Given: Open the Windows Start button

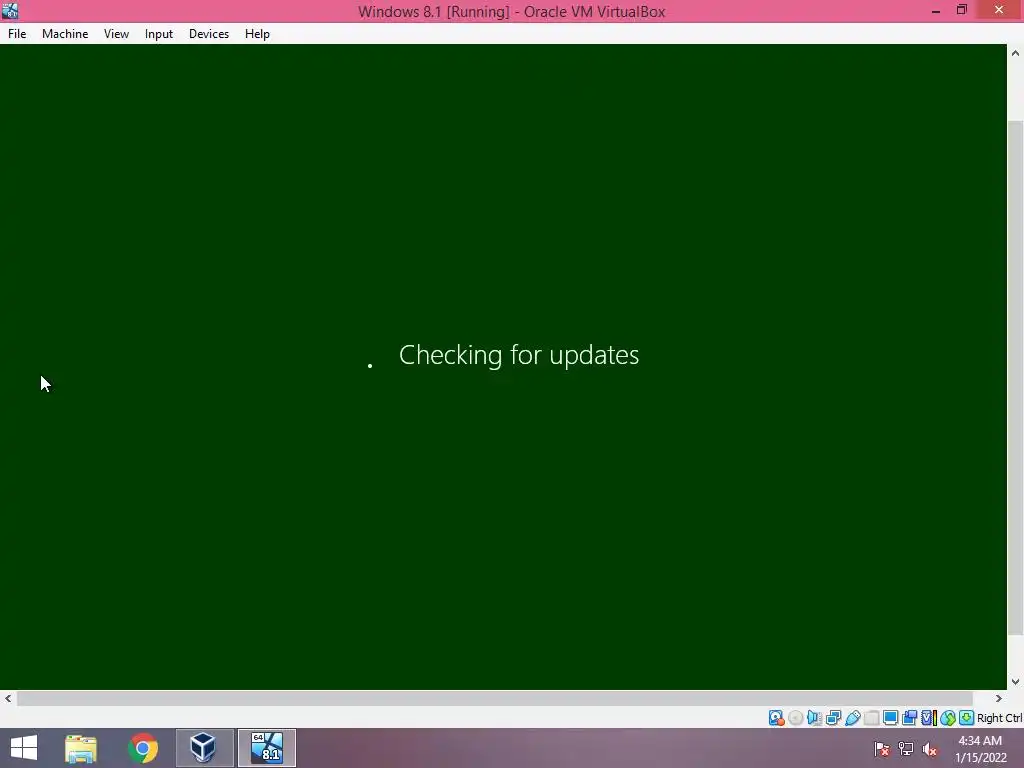Looking at the screenshot, I should [x=24, y=748].
